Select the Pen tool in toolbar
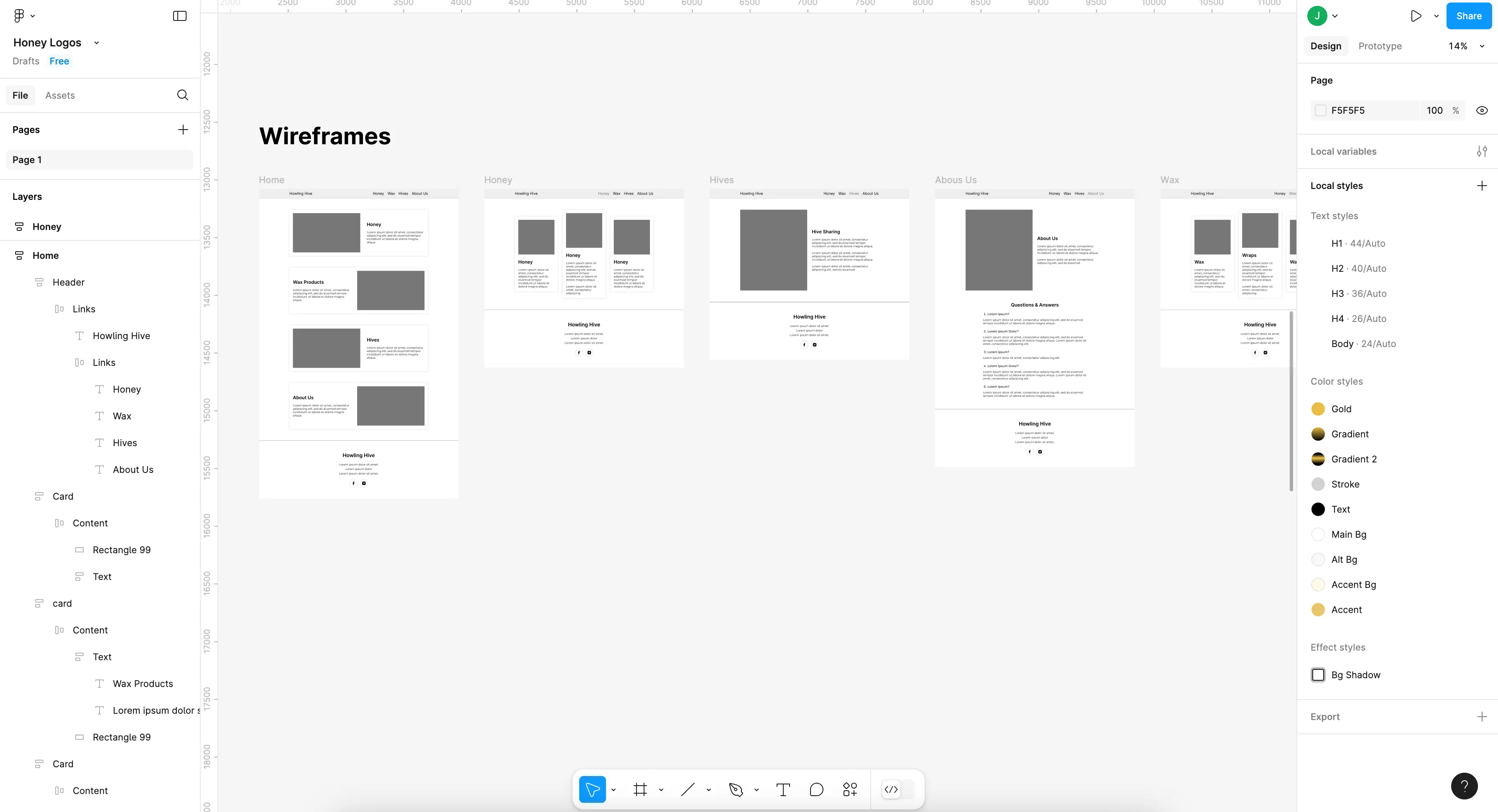This screenshot has height=812, width=1498. [x=736, y=789]
